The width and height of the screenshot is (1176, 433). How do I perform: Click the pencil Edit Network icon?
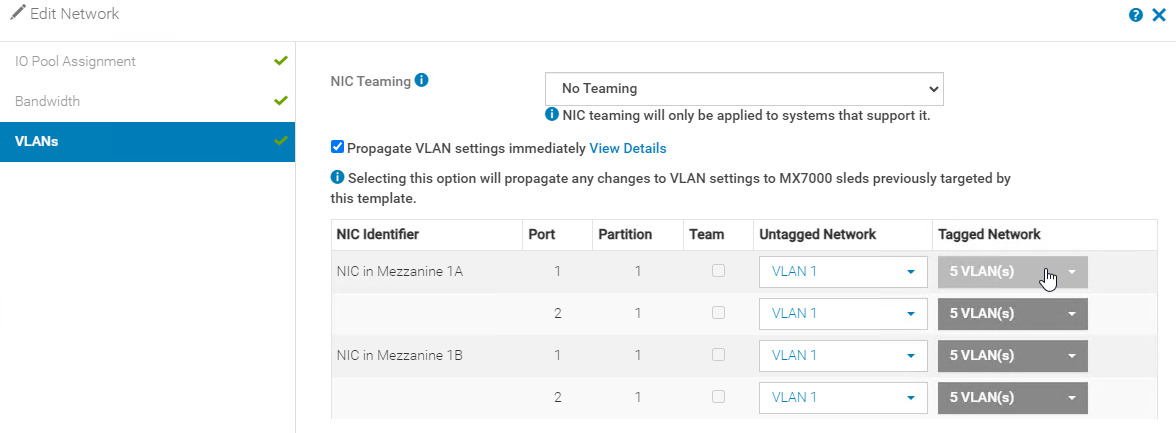tap(17, 14)
